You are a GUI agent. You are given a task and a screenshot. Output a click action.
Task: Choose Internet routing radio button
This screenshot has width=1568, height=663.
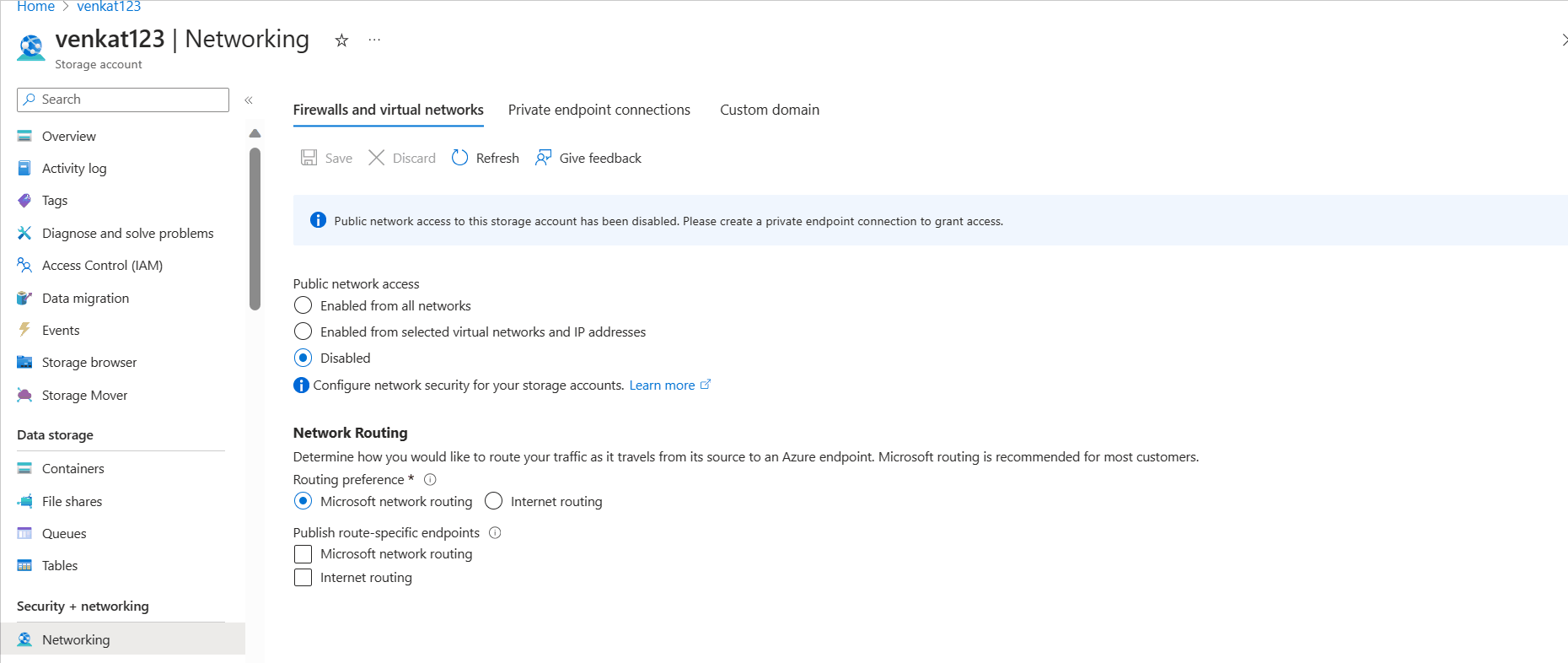[x=493, y=501]
